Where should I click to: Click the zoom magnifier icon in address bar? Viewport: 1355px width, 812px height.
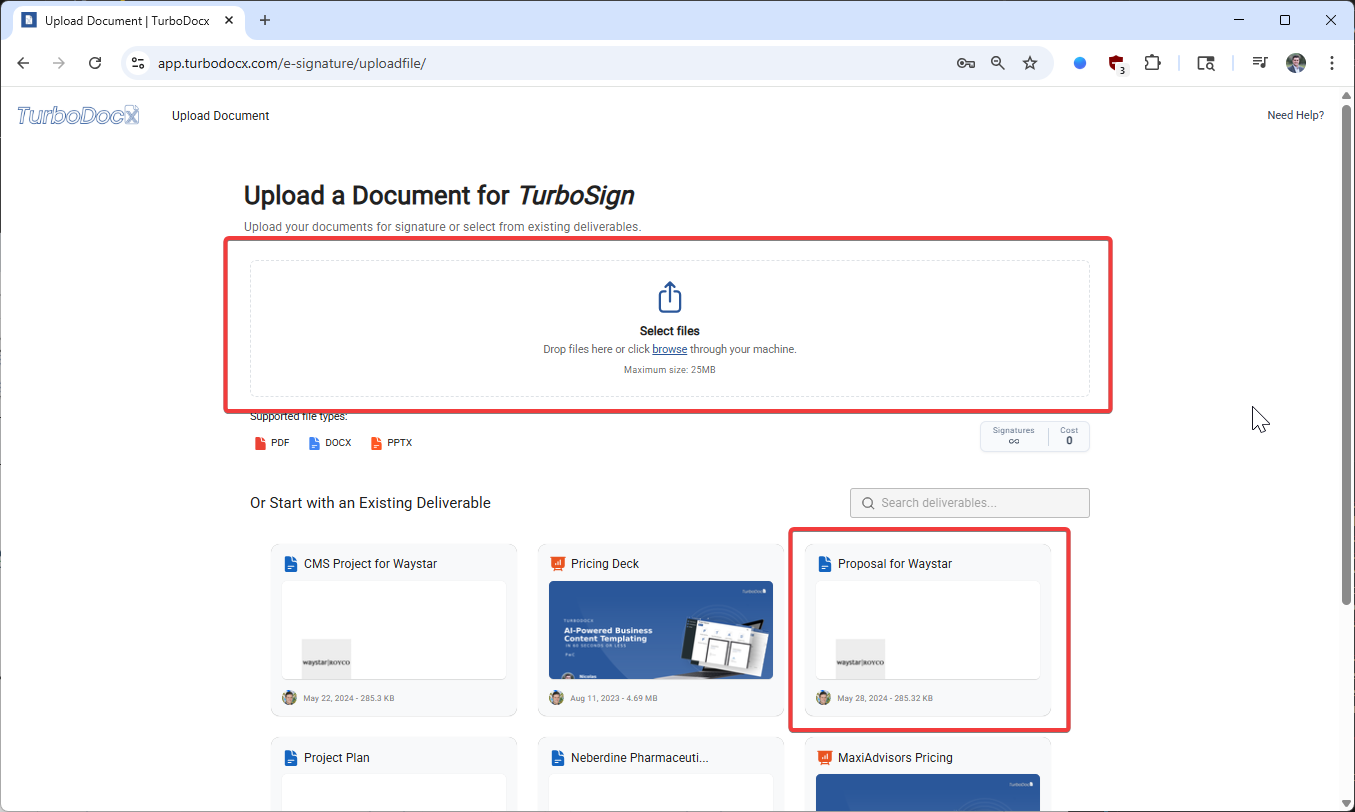click(998, 63)
